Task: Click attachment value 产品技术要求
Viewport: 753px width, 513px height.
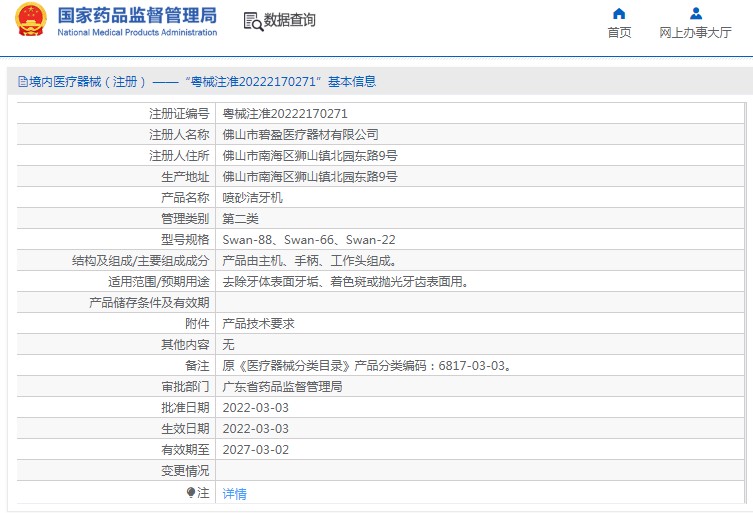Action: (258, 324)
